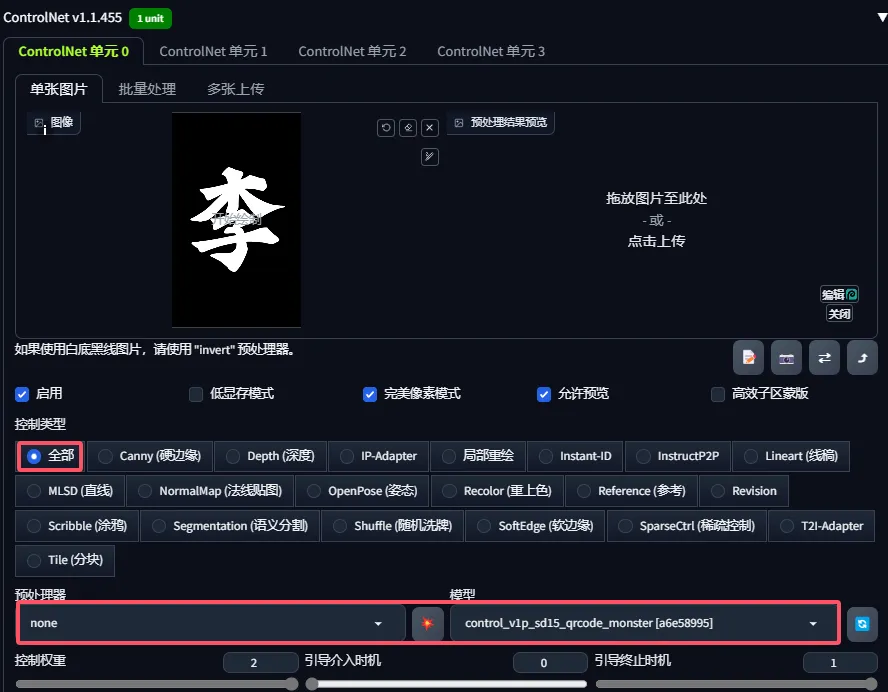Remove the uploaded image with the X icon
This screenshot has height=692, width=888.
tap(430, 128)
